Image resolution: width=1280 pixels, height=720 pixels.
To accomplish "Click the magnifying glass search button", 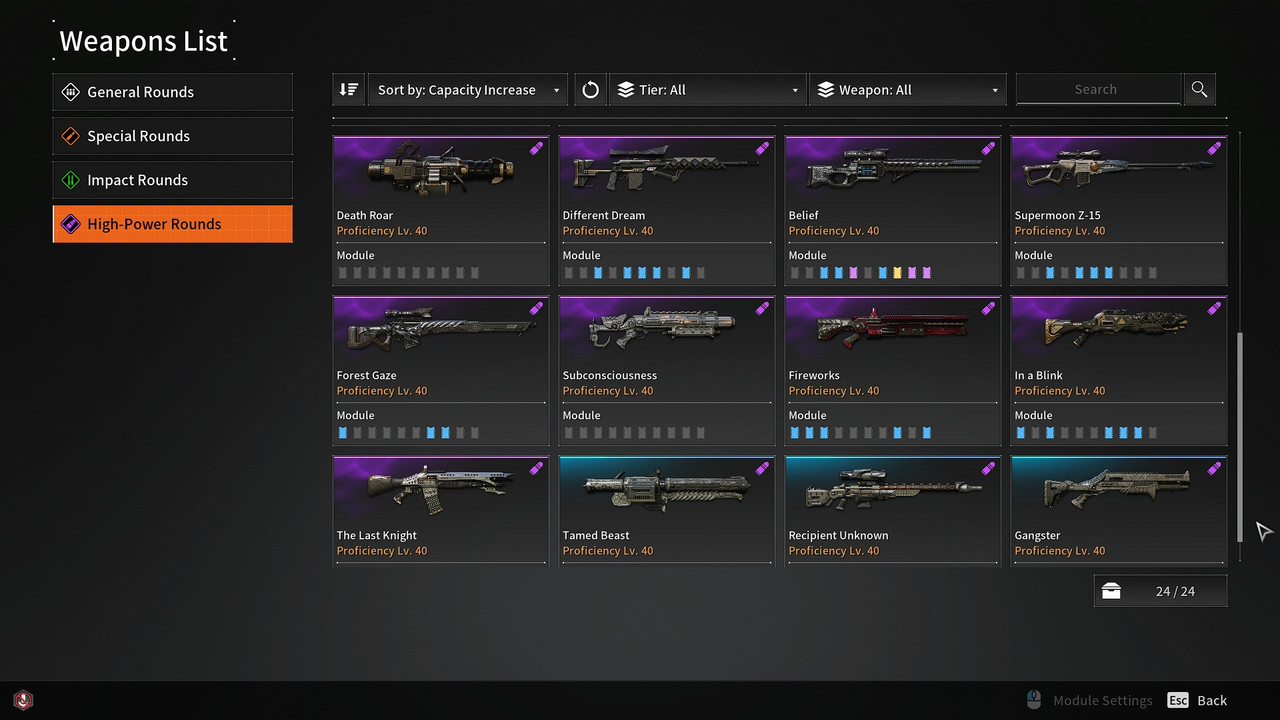I will click(x=1199, y=89).
